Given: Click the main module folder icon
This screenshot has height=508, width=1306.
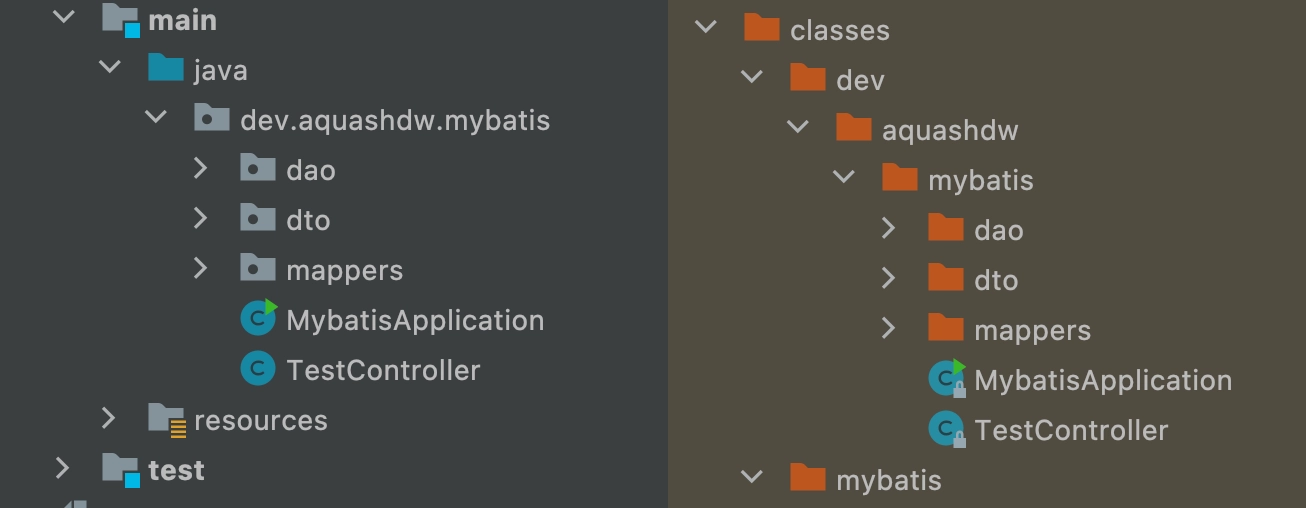Looking at the screenshot, I should point(120,19).
